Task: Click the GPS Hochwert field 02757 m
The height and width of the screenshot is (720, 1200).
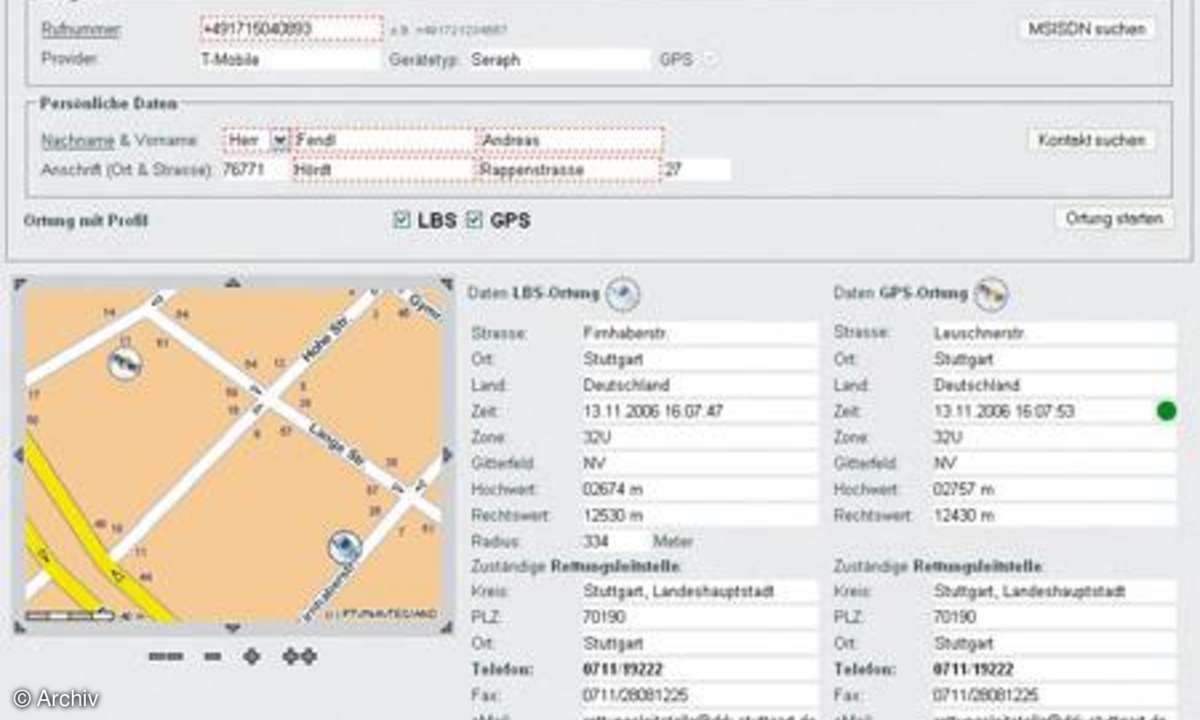Action: click(x=1054, y=489)
